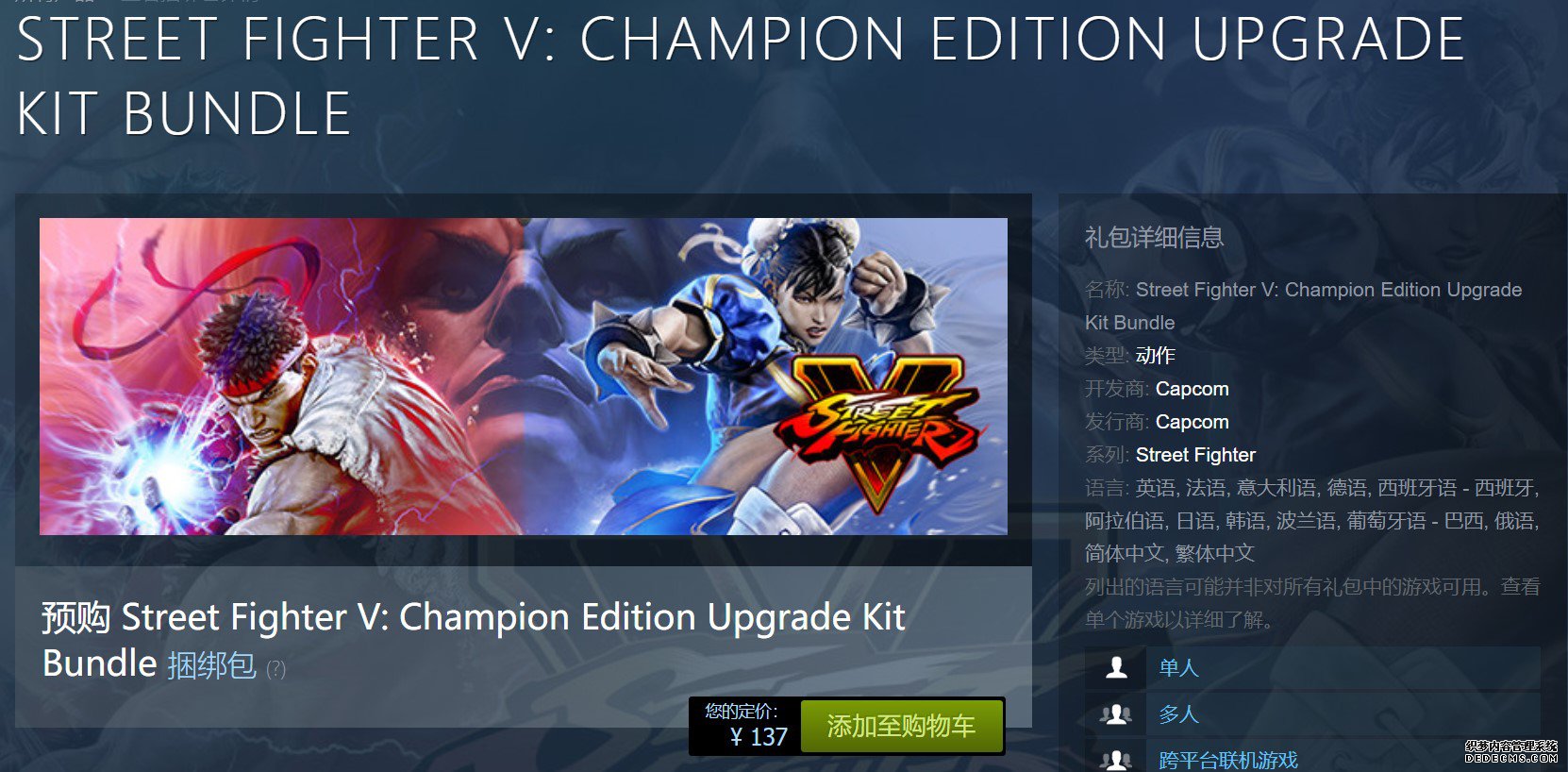The image size is (1568, 772).
Task: Click the 捆绑包 bundle label text
Action: click(x=211, y=665)
